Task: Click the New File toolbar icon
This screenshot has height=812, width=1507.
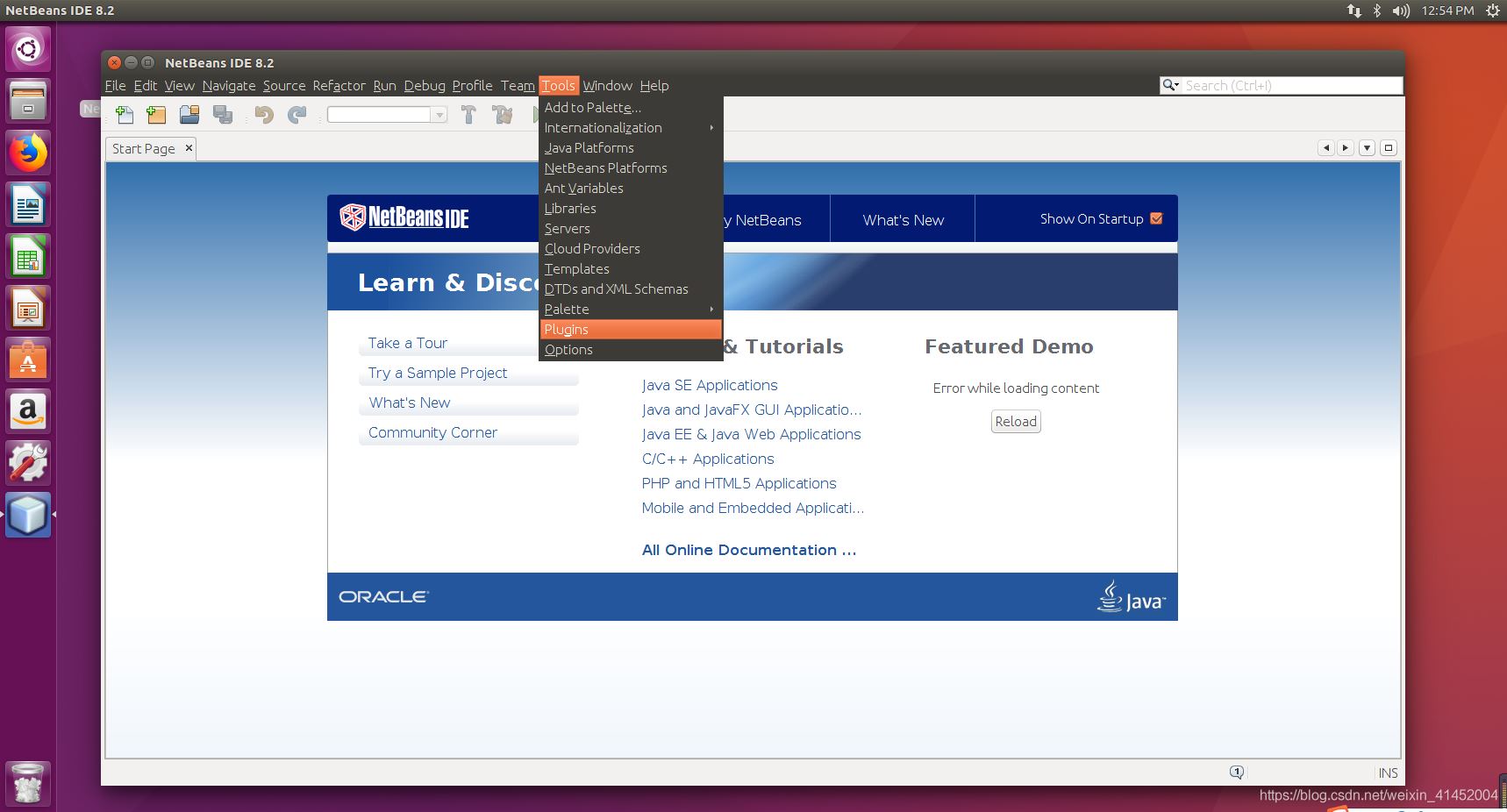Action: click(125, 115)
